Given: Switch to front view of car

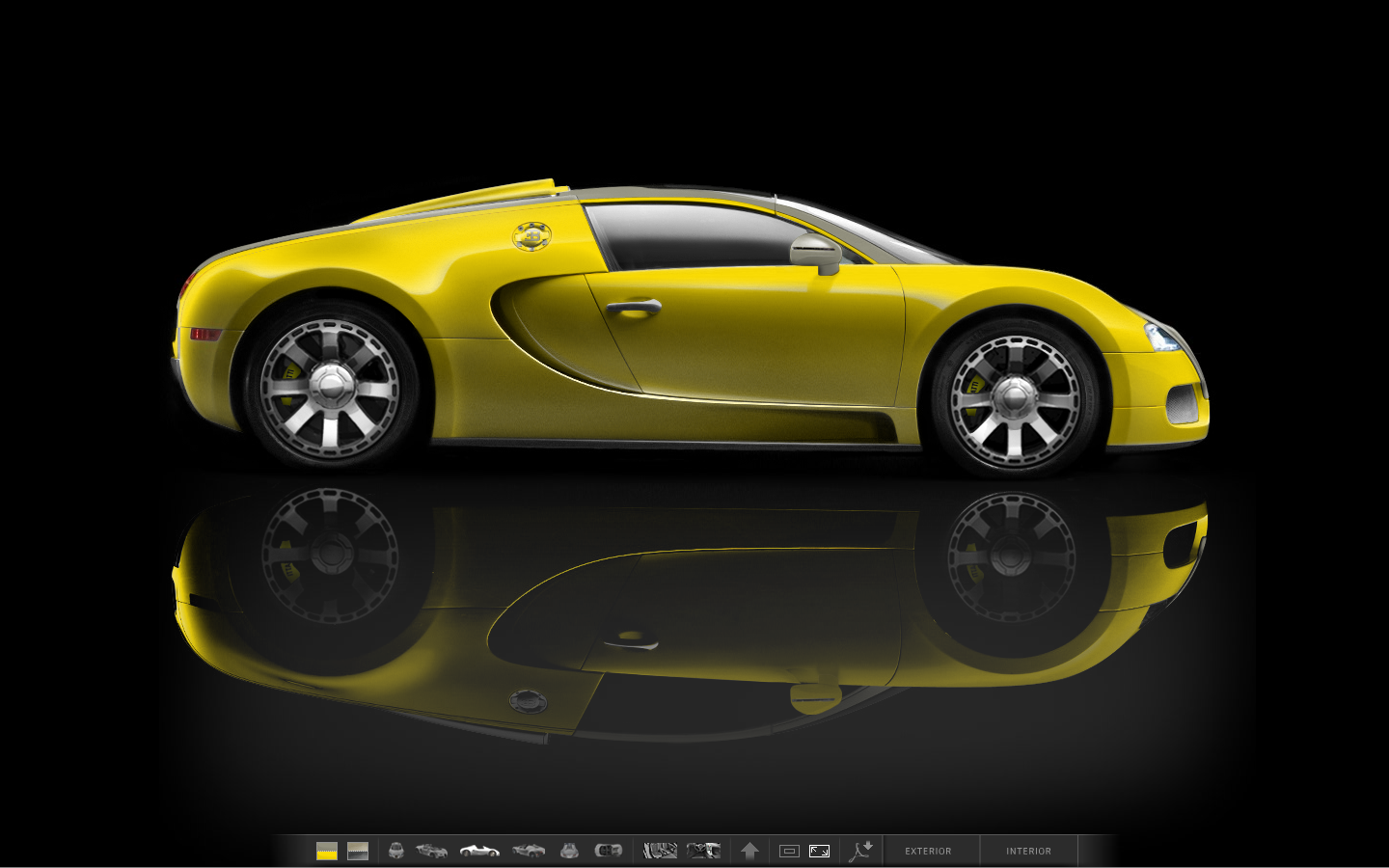Looking at the screenshot, I should (396, 851).
